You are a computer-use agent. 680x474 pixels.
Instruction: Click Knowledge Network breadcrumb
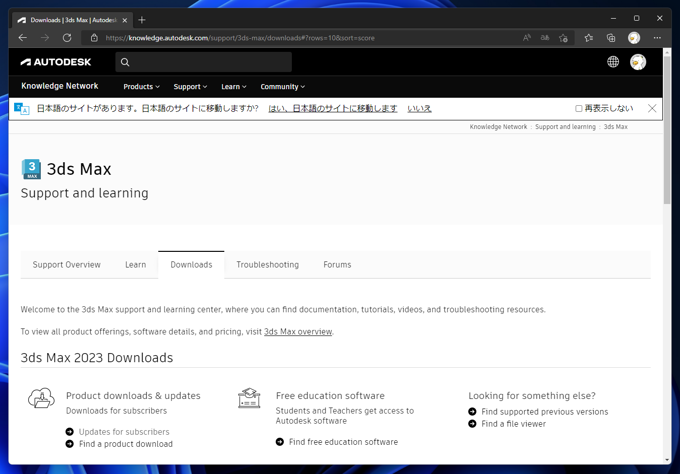pyautogui.click(x=498, y=127)
